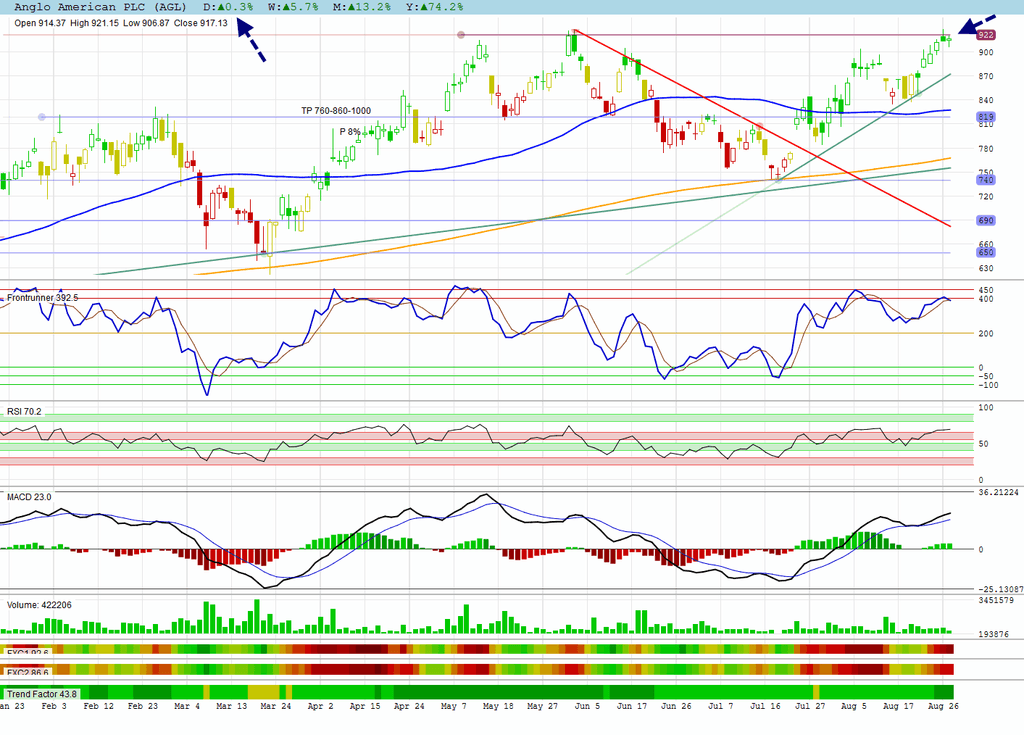Click the Low 906.87 readout

coord(146,23)
